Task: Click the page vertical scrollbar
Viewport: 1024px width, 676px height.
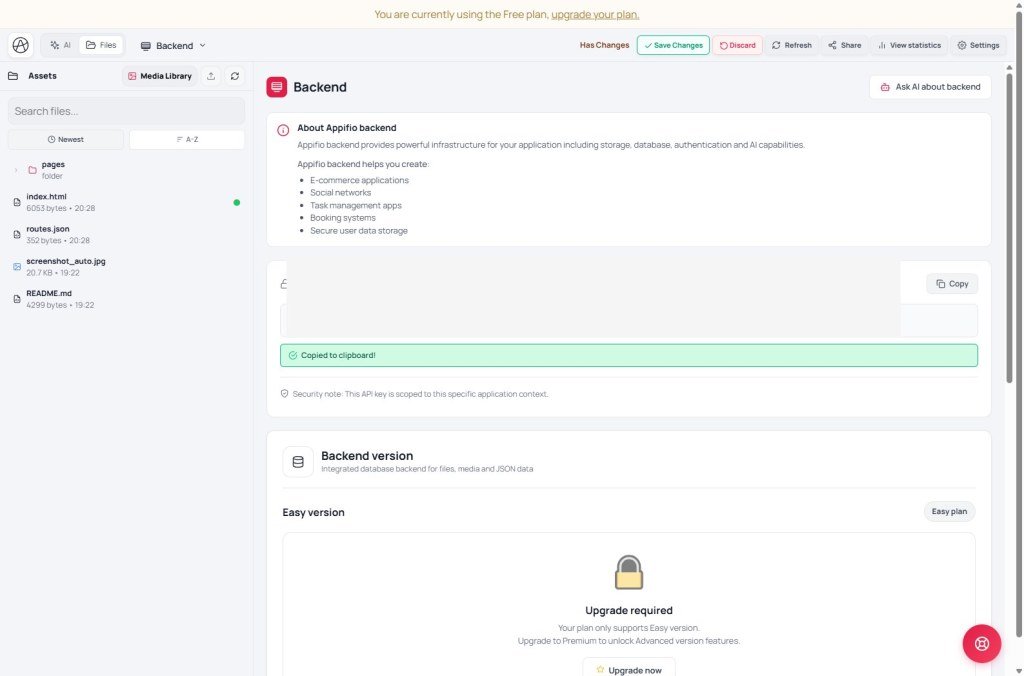Action: pyautogui.click(x=1019, y=325)
